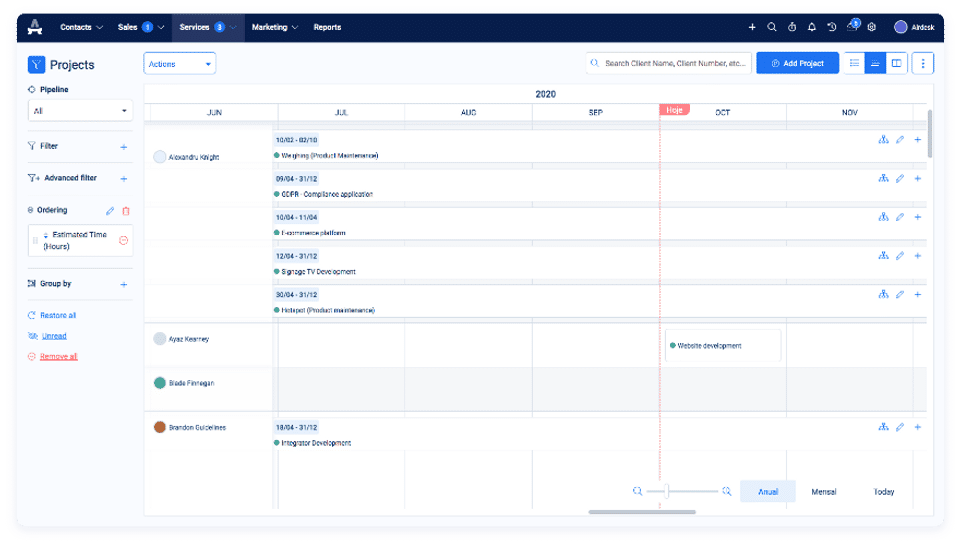Zoom out the timeline with the magnifier minus
Screen dimensions: 960x545
pos(637,491)
